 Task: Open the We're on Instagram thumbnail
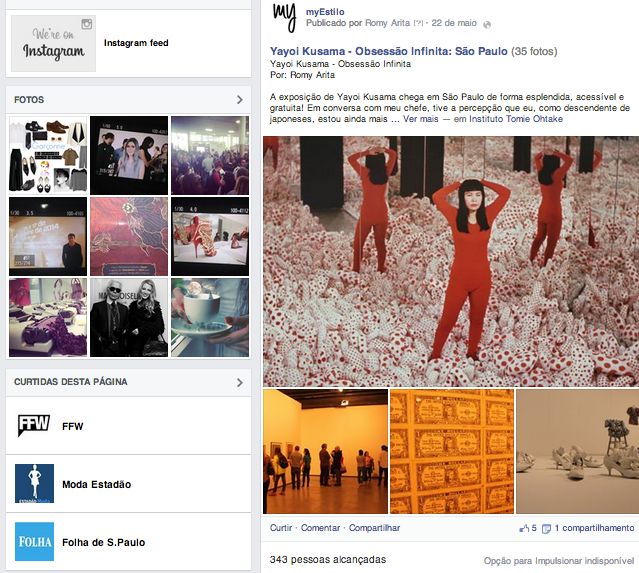point(53,43)
